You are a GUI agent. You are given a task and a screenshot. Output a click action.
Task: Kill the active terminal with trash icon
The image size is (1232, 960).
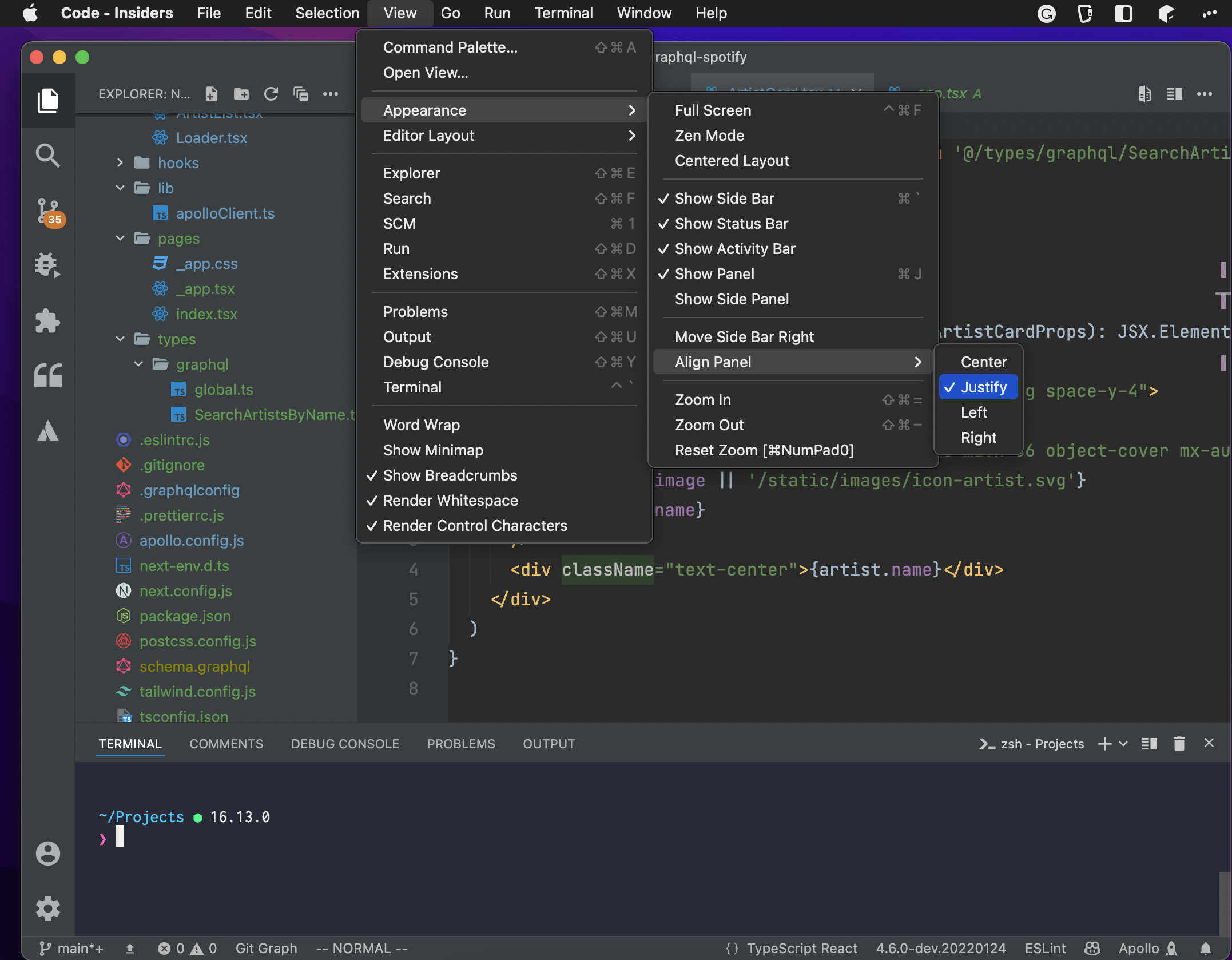pos(1179,743)
